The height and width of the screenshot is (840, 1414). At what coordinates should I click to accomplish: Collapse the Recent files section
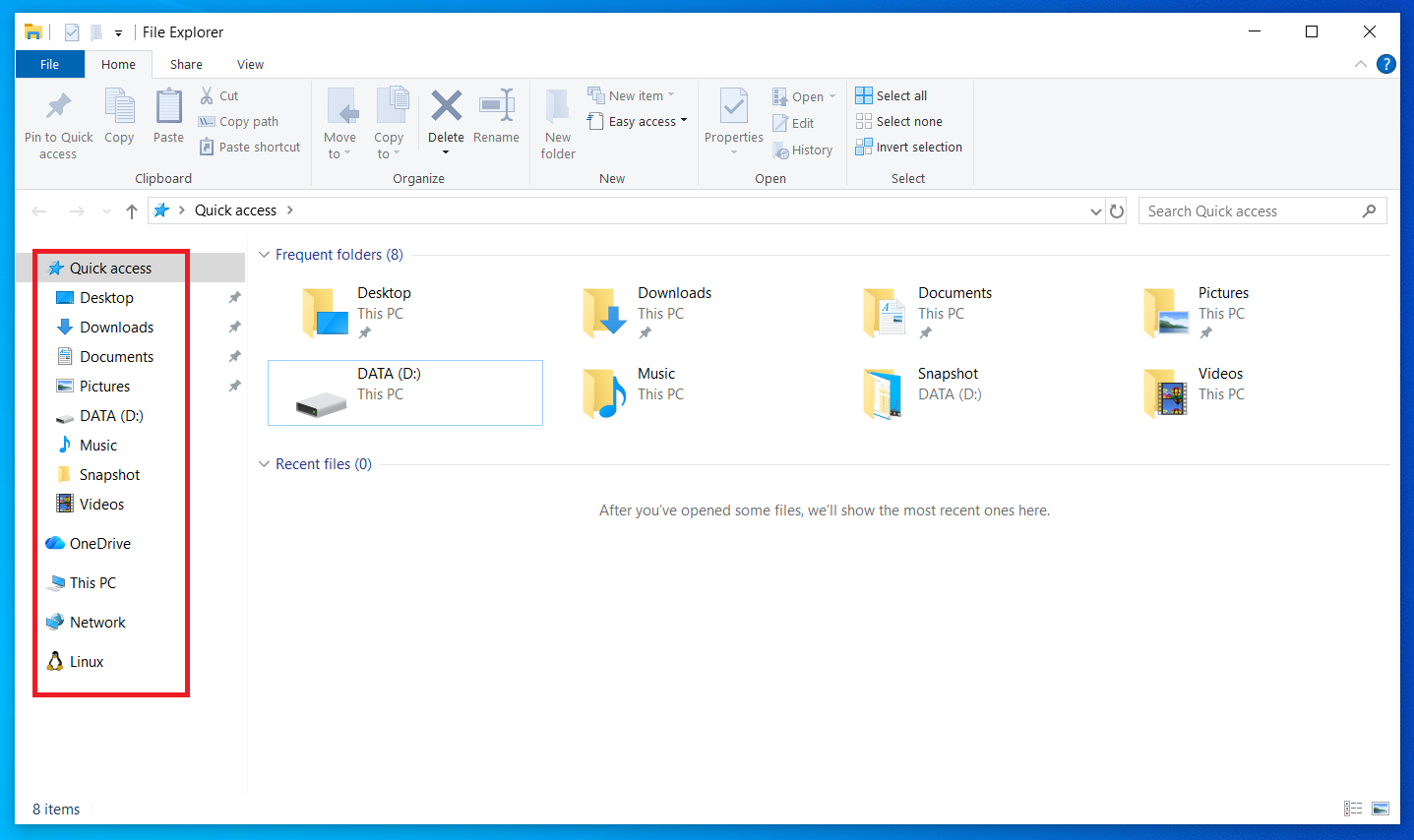(x=264, y=463)
